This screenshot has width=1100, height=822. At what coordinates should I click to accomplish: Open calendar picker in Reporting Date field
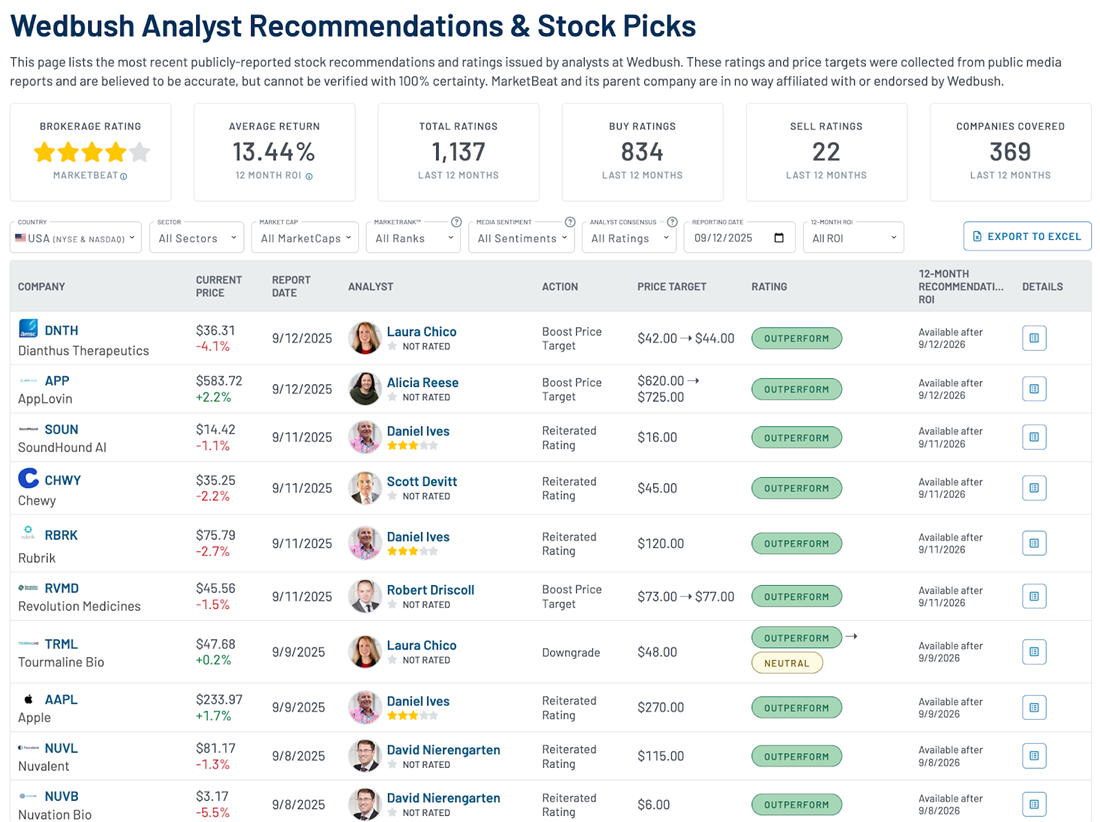pos(779,238)
